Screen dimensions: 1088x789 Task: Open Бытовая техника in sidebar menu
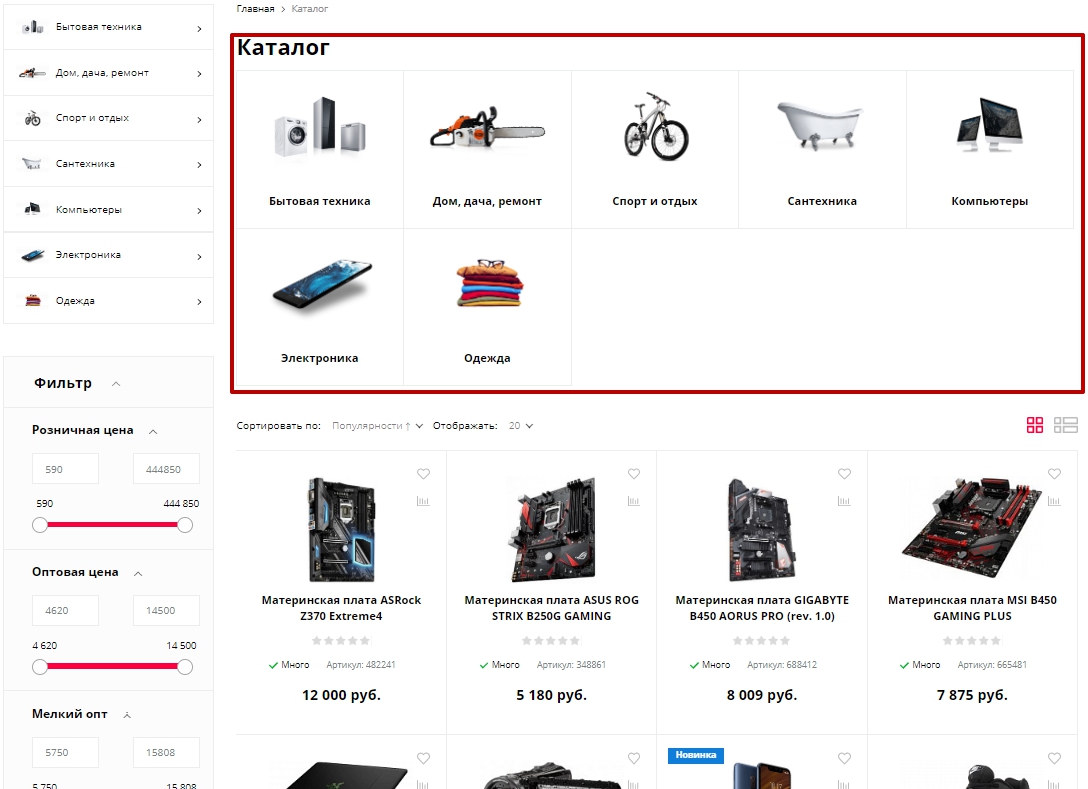[x=108, y=27]
